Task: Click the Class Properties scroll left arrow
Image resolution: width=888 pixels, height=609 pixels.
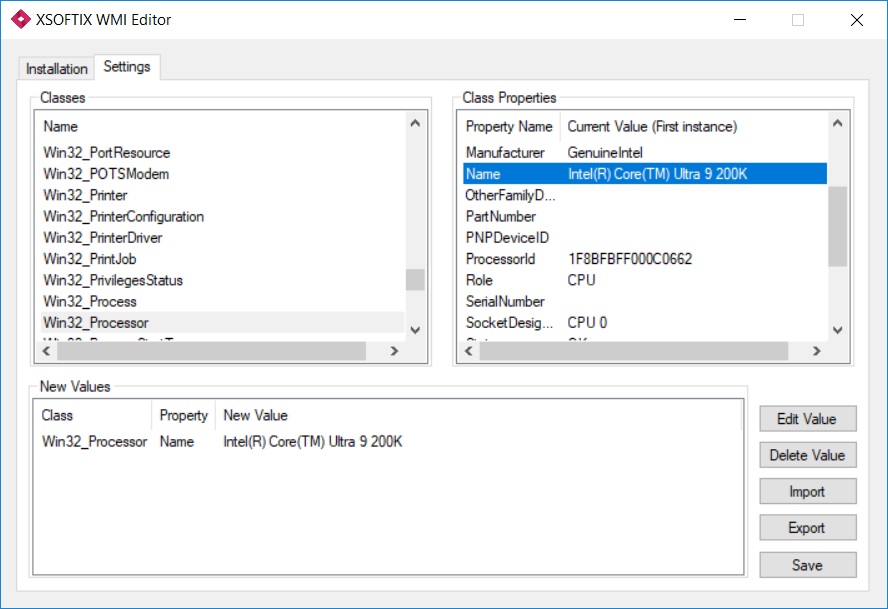Action: pyautogui.click(x=469, y=351)
